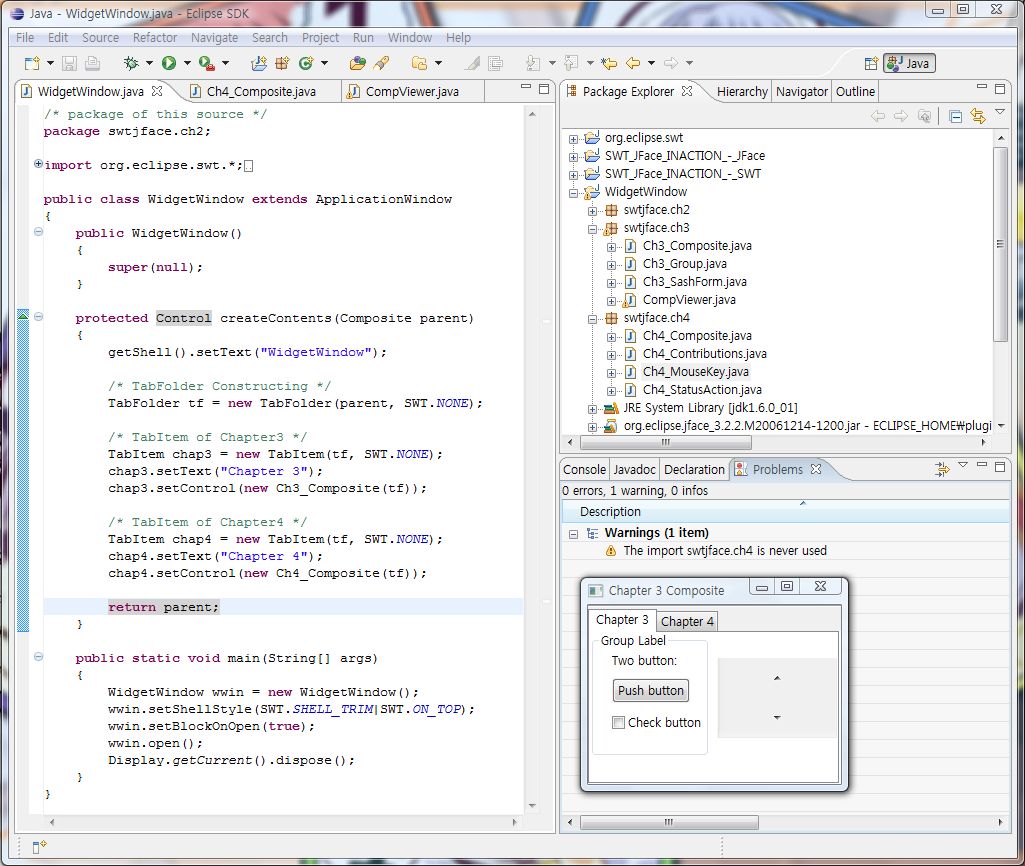The height and width of the screenshot is (866, 1025).
Task: Go to Last Edit Location icon
Action: [x=609, y=63]
